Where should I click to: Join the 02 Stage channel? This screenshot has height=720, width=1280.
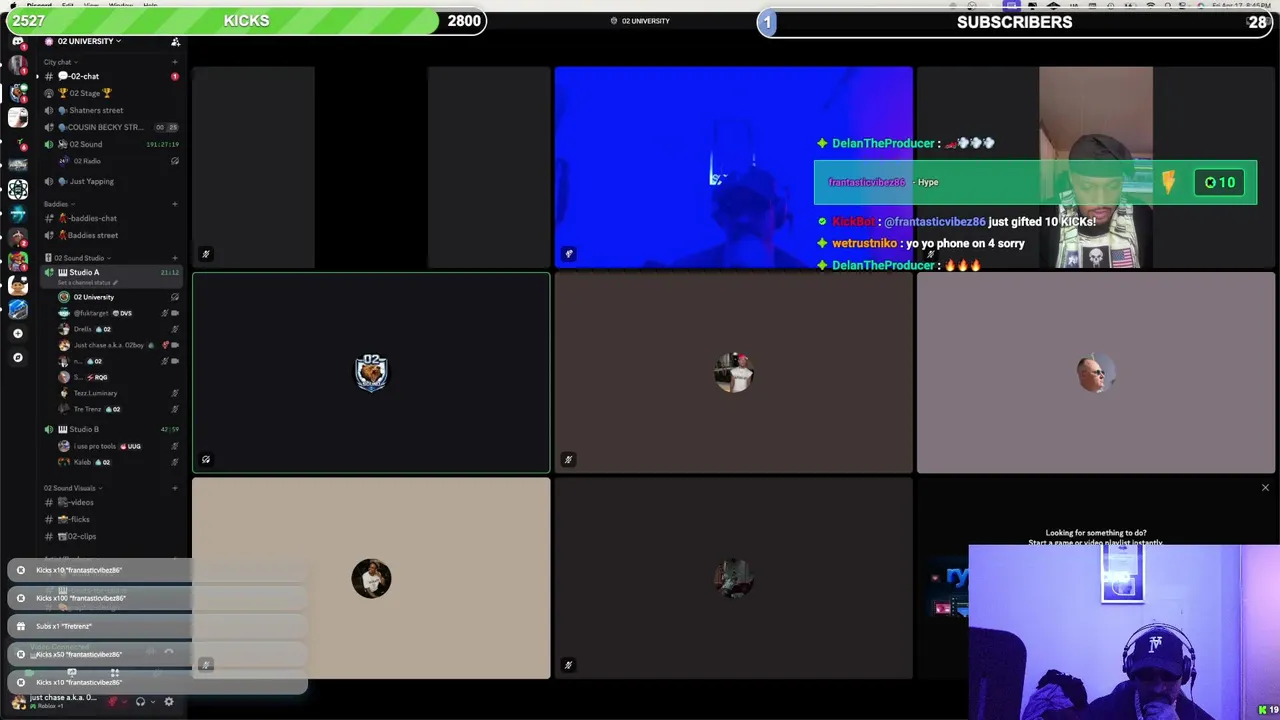[110, 93]
